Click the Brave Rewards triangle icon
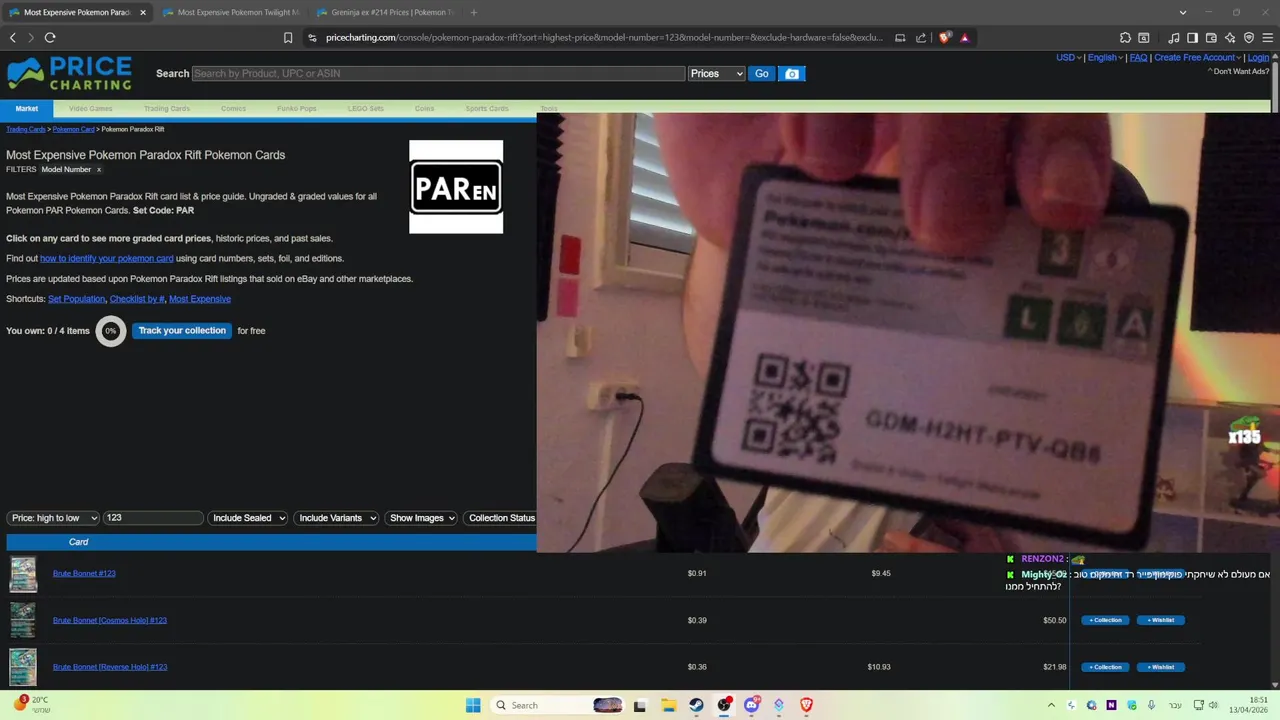The image size is (1280, 720). [x=964, y=38]
